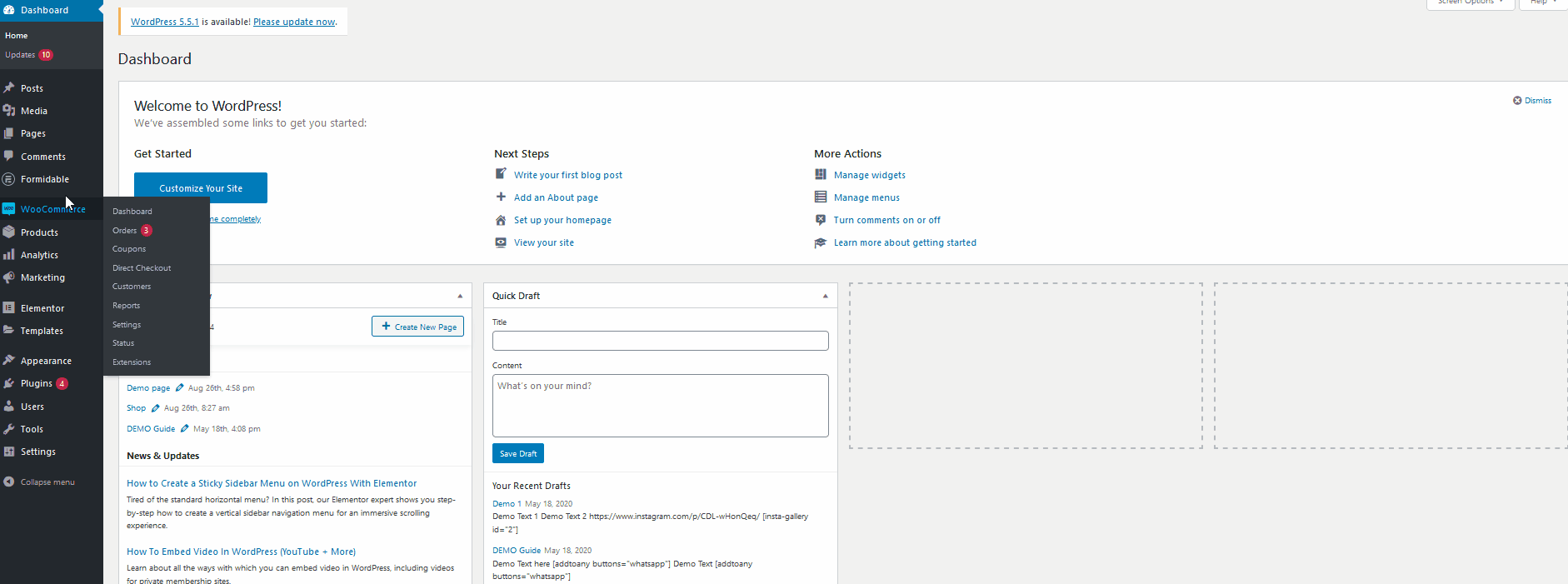Image resolution: width=1568 pixels, height=584 pixels.
Task: Open Extensions in WooCommerce submenu
Action: coord(132,362)
